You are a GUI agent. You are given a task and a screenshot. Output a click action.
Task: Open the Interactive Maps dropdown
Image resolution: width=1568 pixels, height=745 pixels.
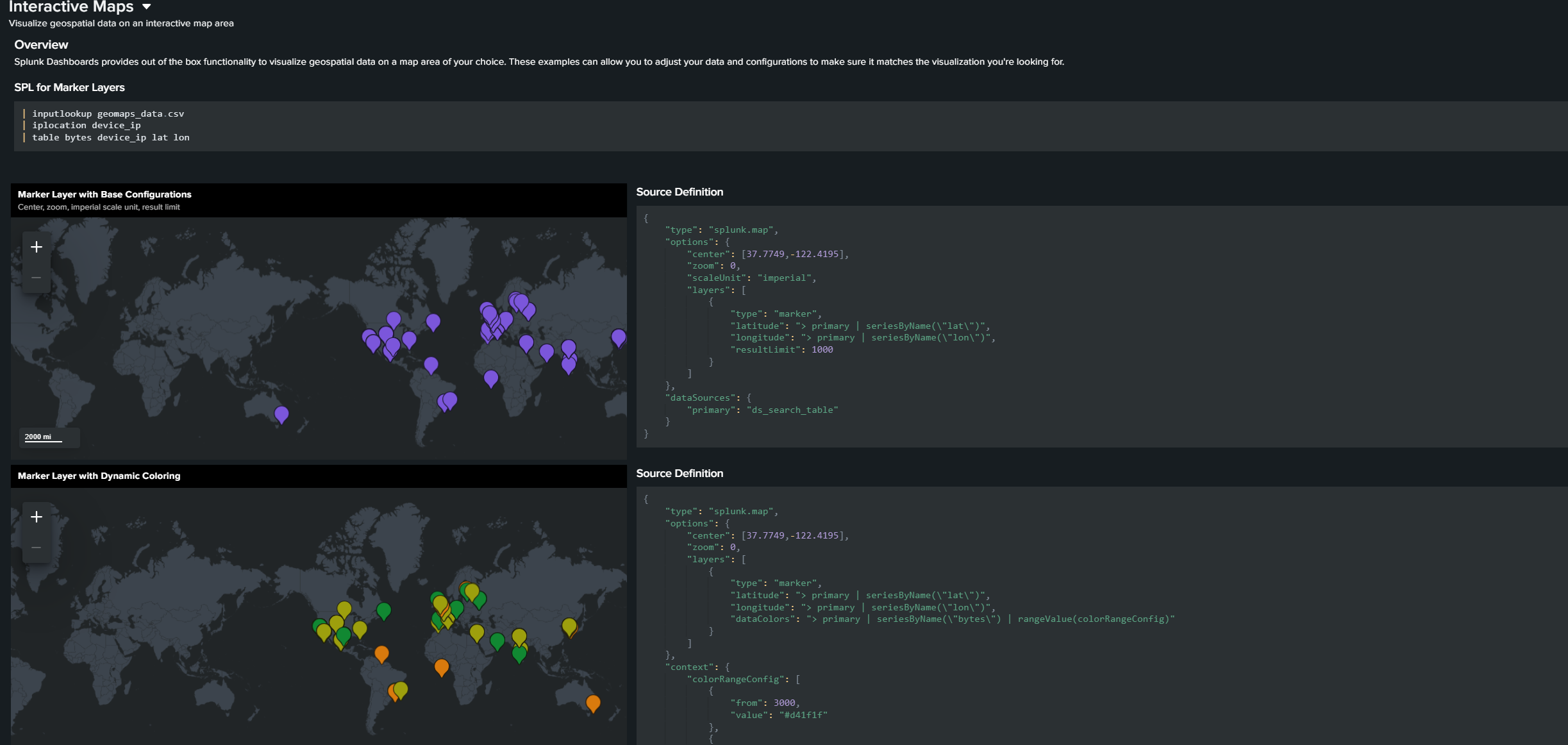point(146,7)
